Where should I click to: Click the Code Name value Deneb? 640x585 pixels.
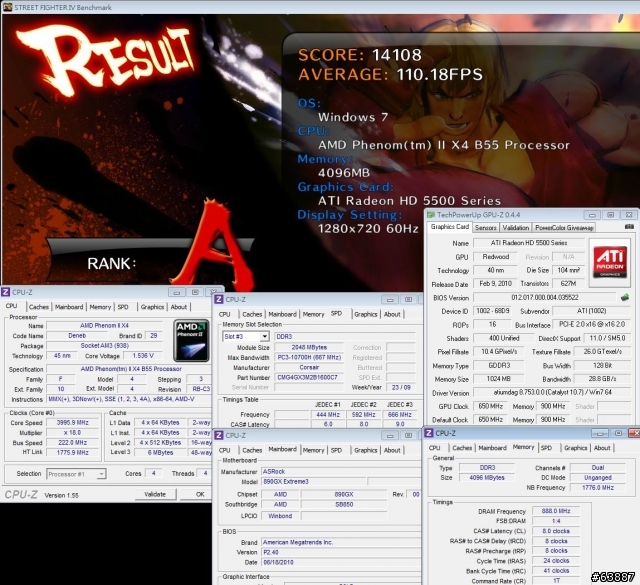pos(77,336)
